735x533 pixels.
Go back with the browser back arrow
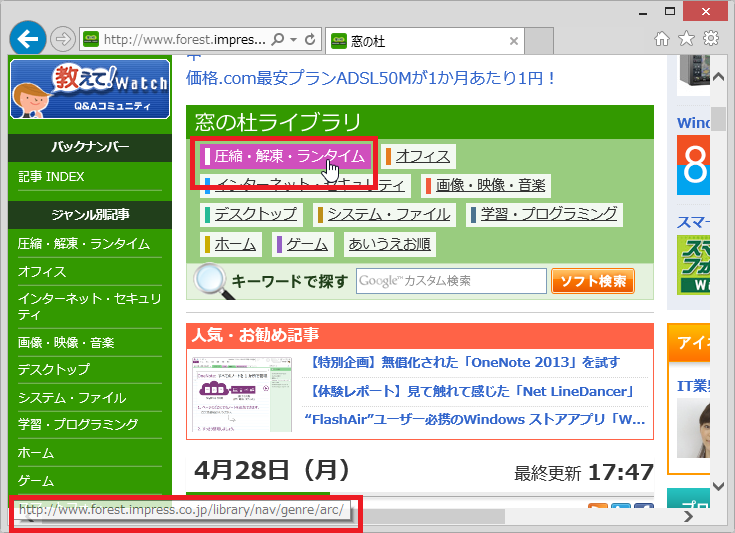28,39
